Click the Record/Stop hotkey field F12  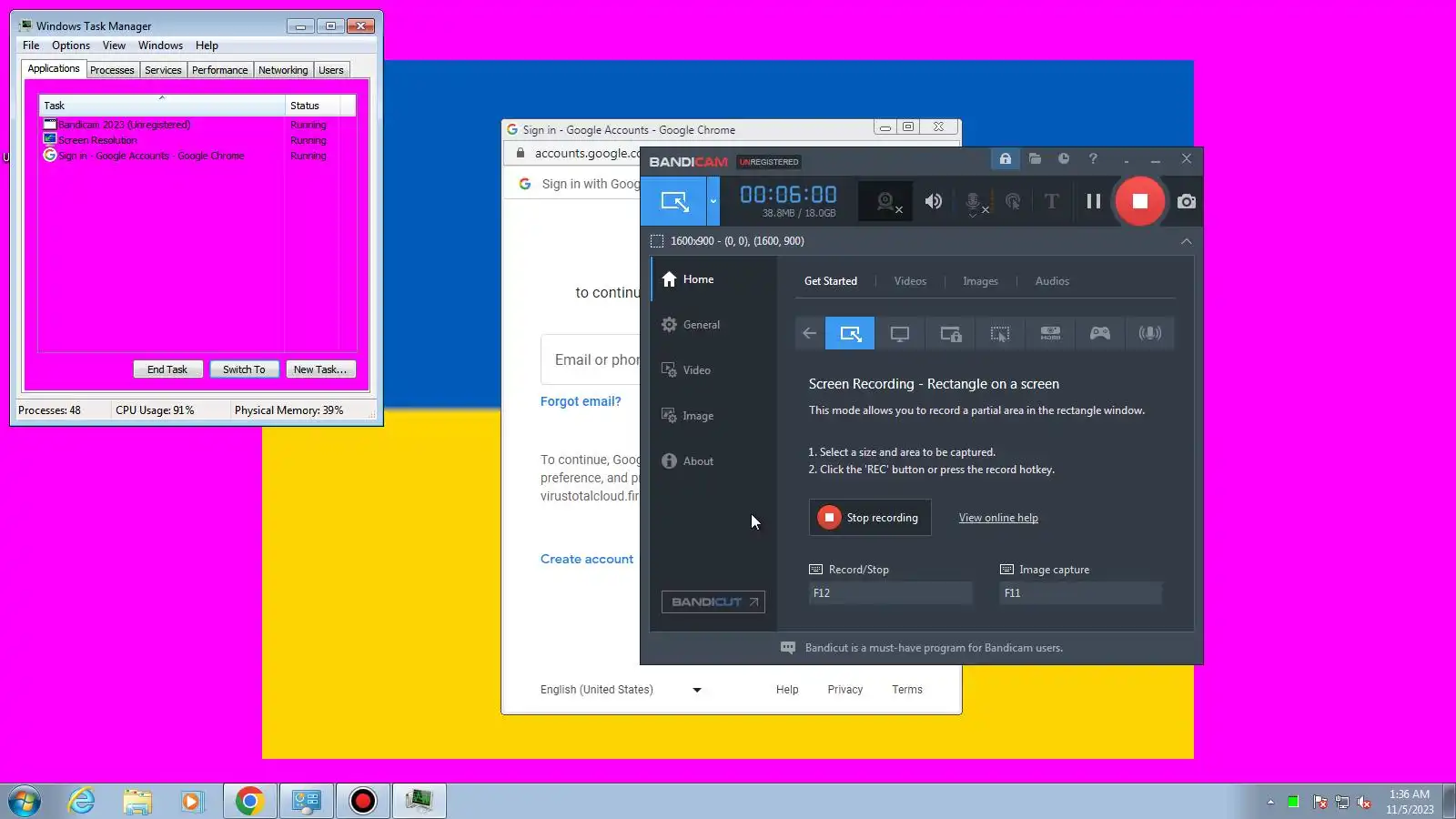tap(891, 593)
